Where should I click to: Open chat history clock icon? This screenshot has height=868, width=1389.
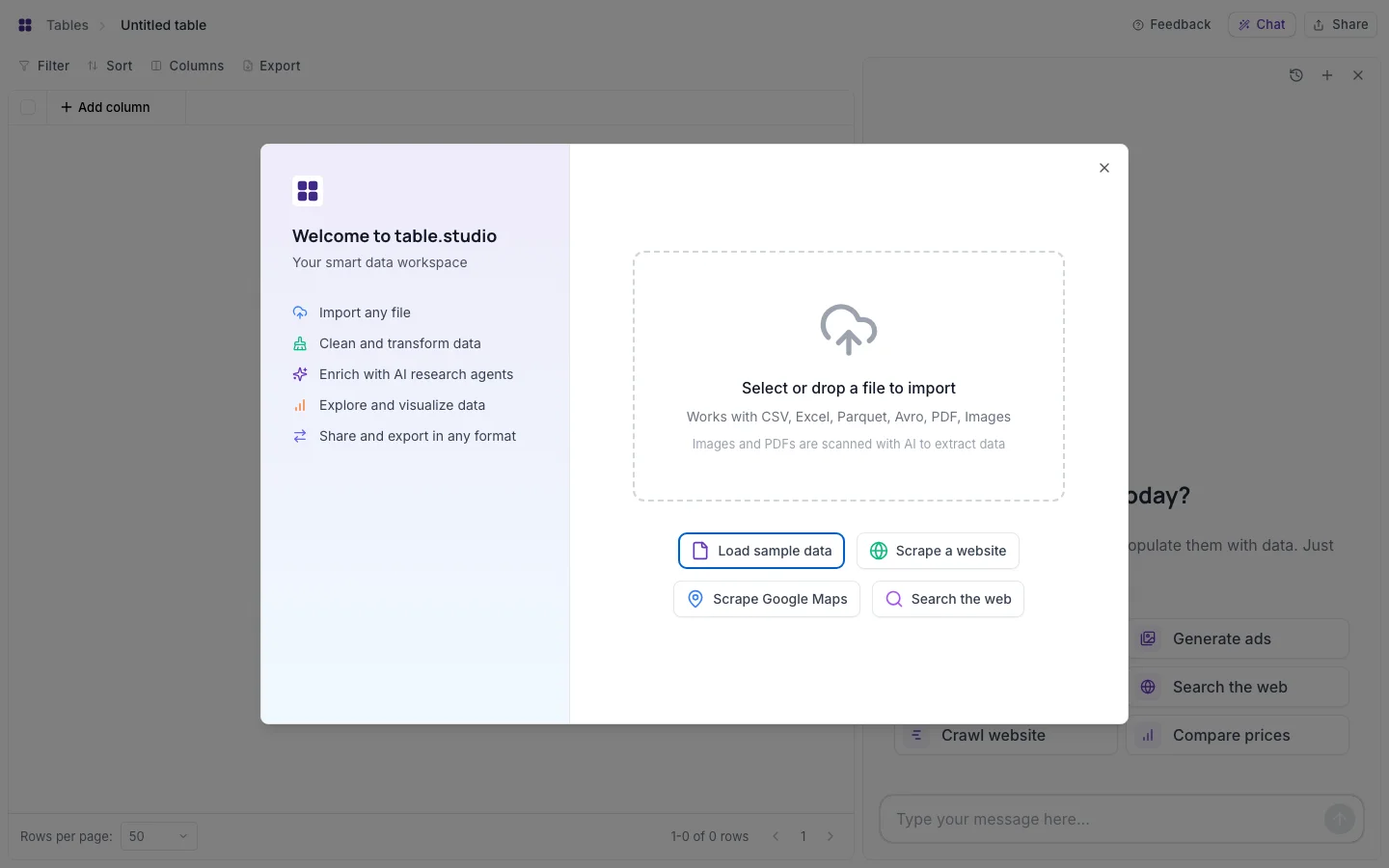[1296, 75]
